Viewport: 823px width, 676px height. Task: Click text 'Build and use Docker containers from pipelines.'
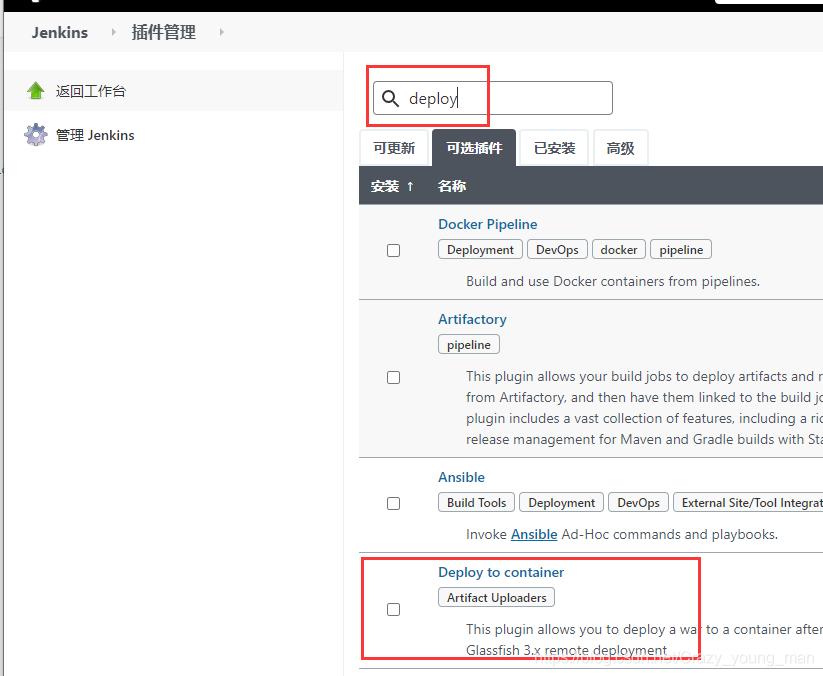613,281
